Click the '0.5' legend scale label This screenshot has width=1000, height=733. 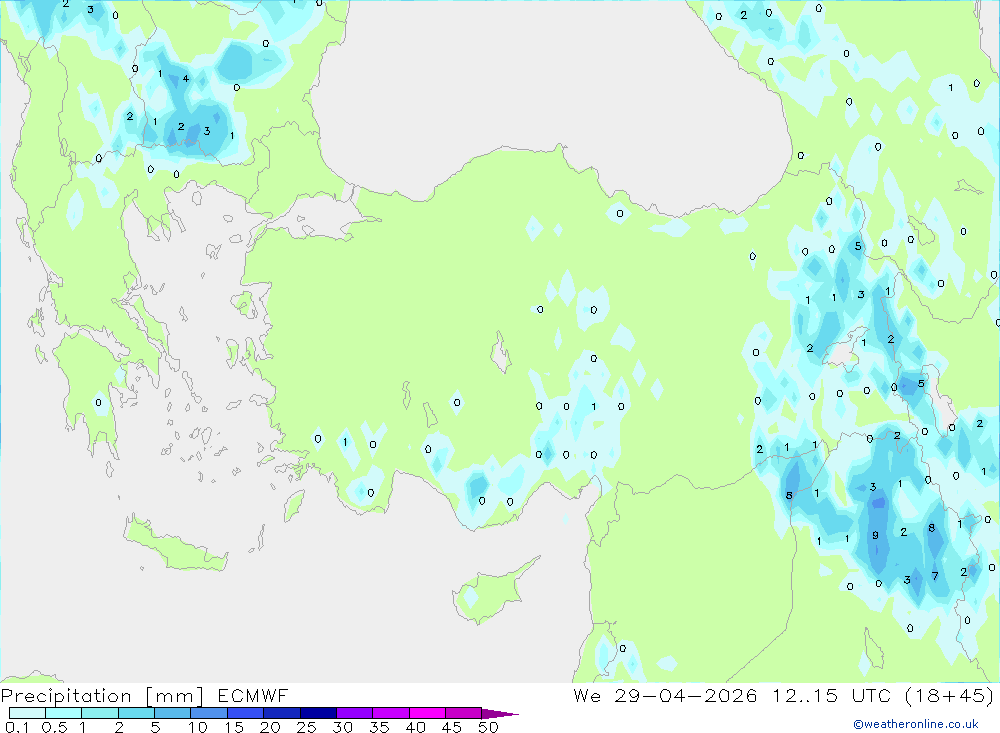54,727
